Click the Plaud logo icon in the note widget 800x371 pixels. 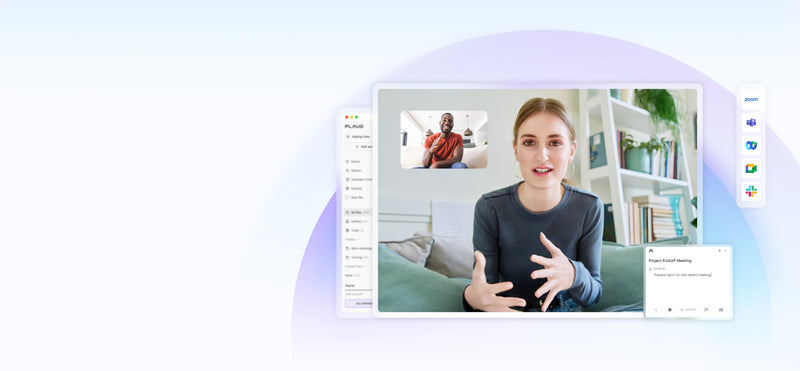(651, 251)
